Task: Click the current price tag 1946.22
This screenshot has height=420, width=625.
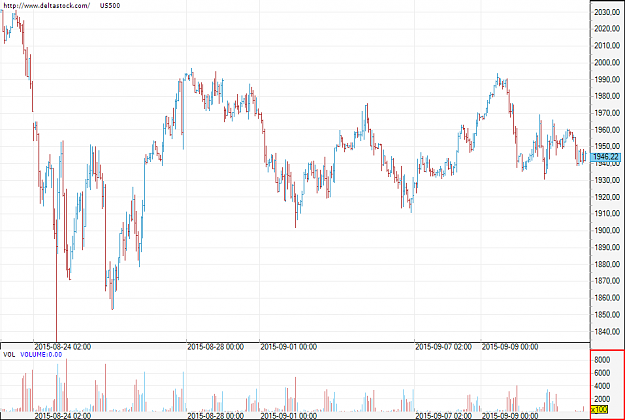Action: tap(606, 157)
